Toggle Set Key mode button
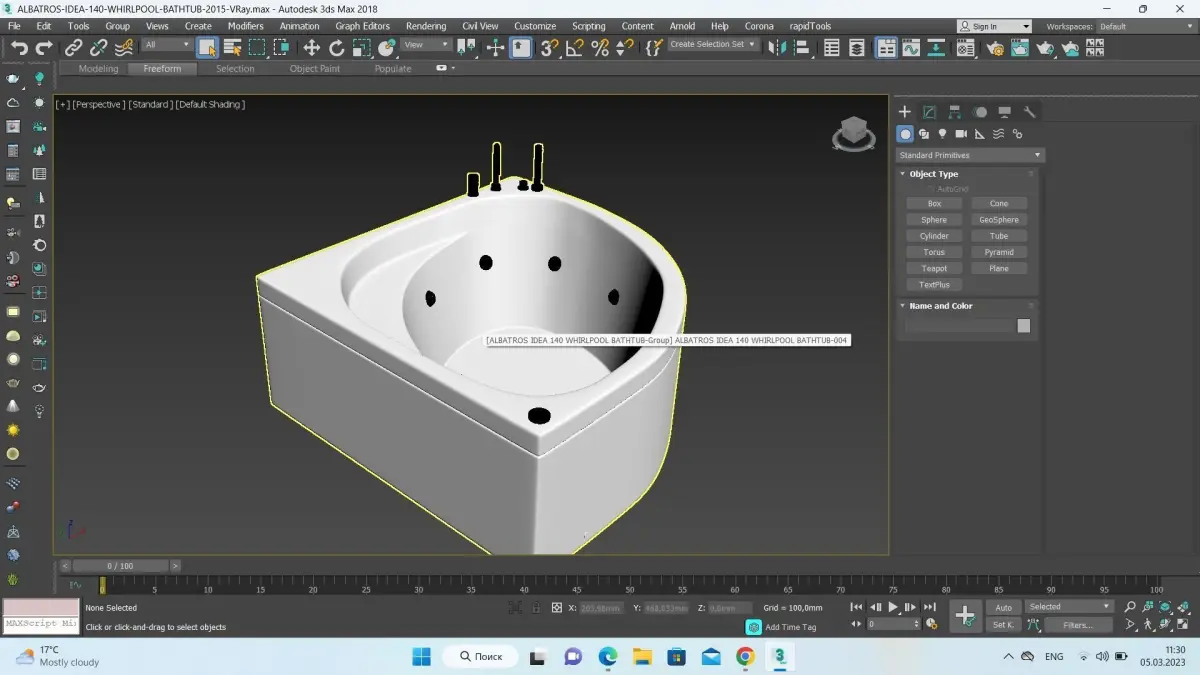Viewport: 1200px width, 675px height. coord(1003,625)
